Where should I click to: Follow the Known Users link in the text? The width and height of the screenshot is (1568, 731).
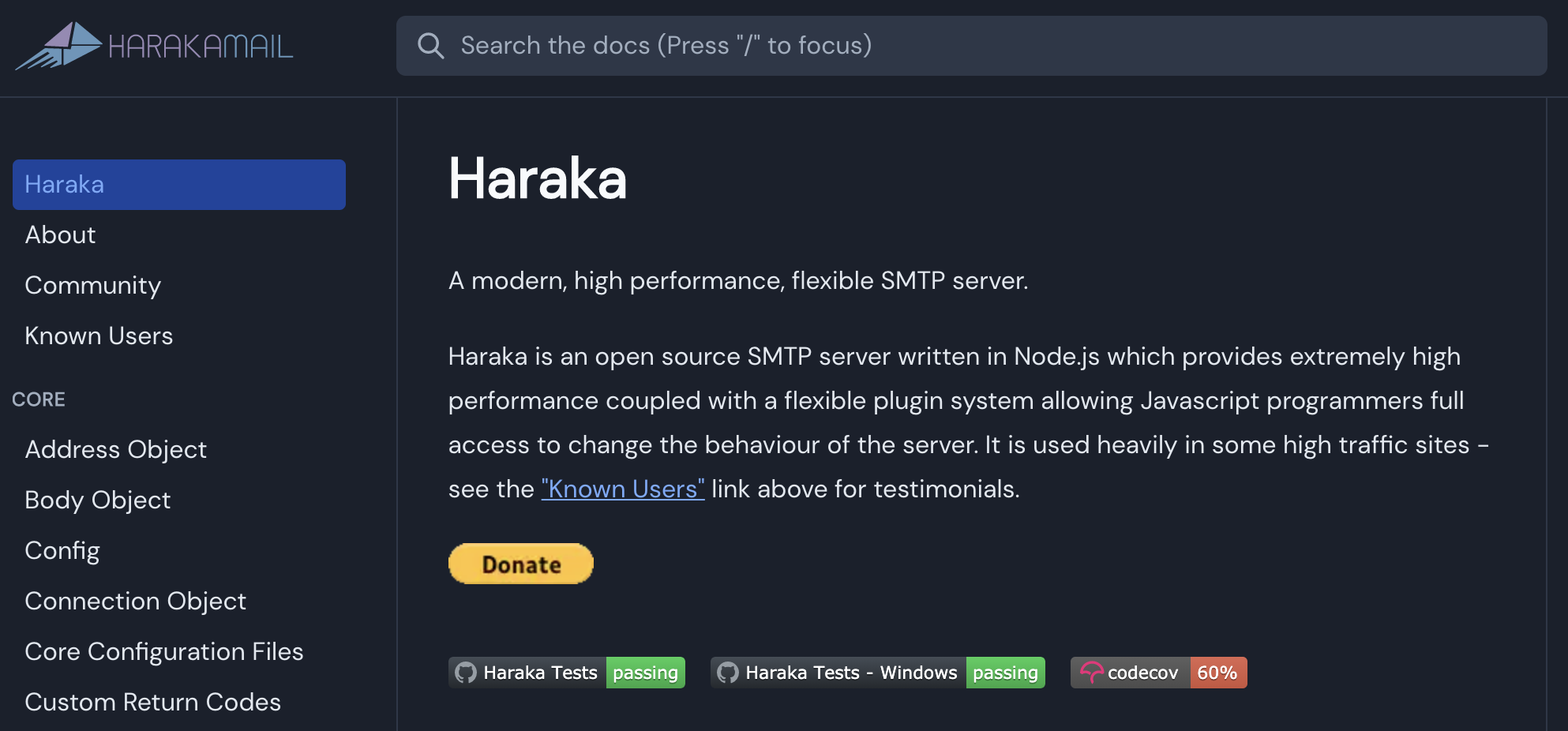click(621, 488)
